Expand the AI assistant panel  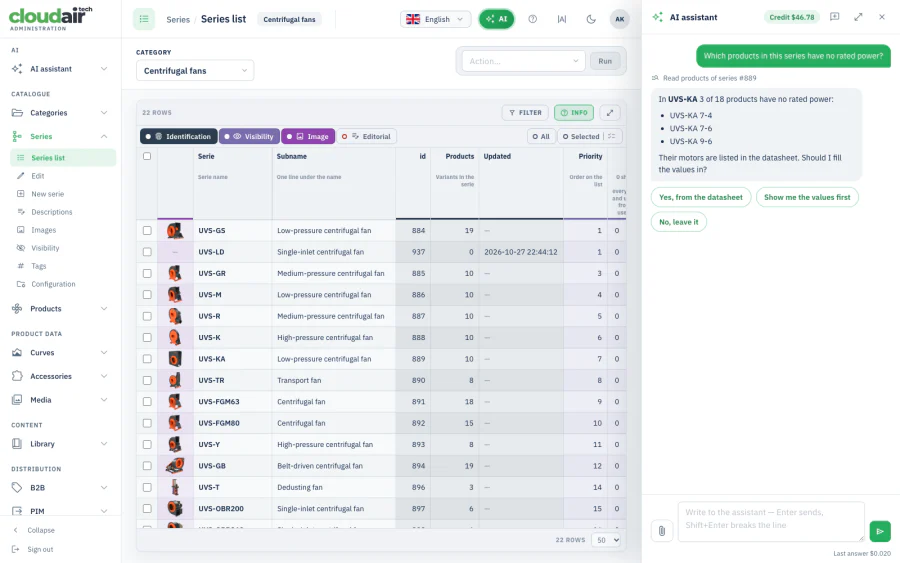point(858,17)
